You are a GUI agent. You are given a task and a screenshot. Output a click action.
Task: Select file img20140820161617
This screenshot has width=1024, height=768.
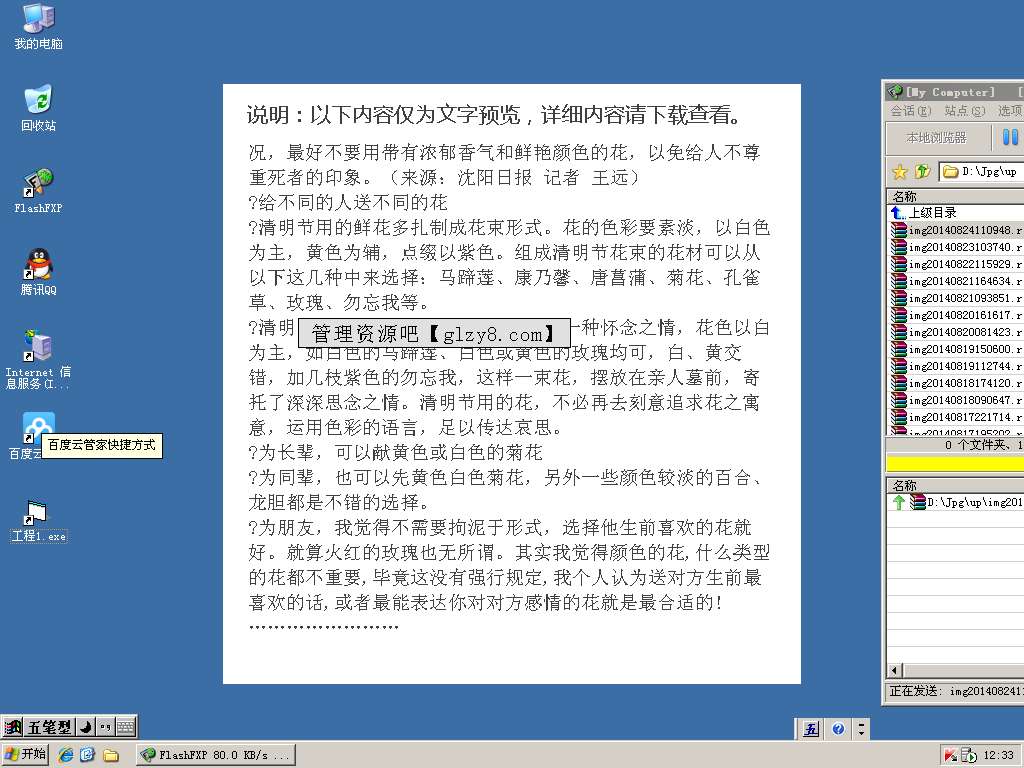(x=957, y=315)
